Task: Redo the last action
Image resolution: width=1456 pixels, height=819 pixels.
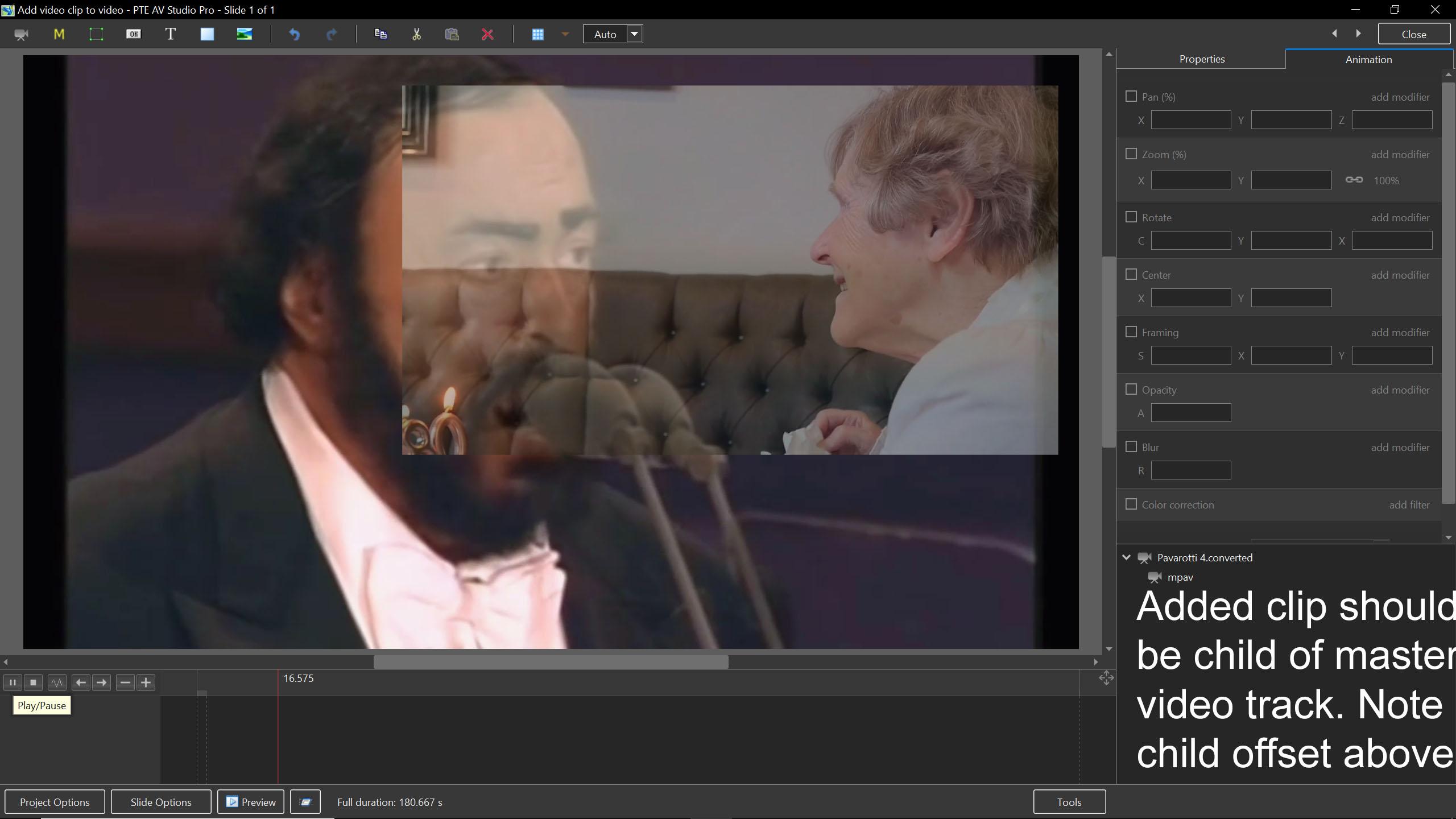Action: tap(332, 35)
